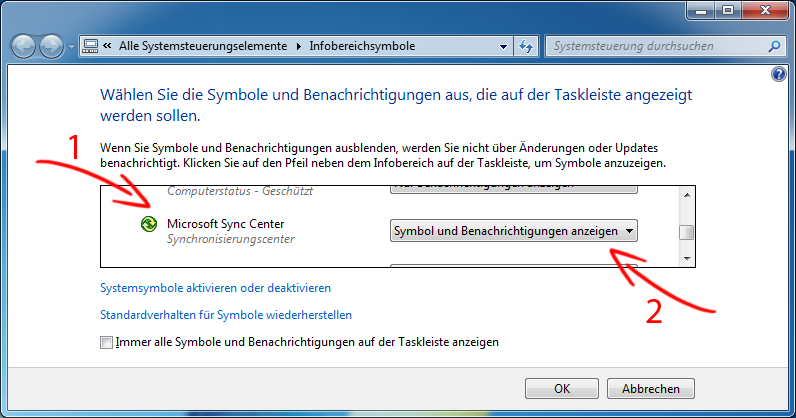Viewport: 796px width, 418px height.
Task: Click the Synchronisierungscenter description text
Action: tap(230, 239)
